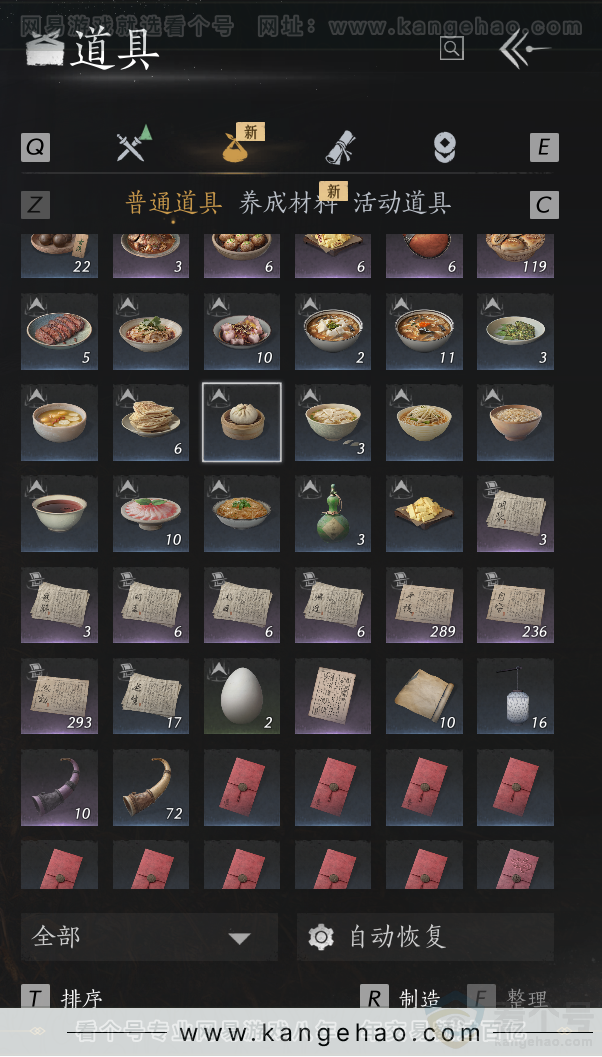Select the purple horn item

pyautogui.click(x=59, y=787)
